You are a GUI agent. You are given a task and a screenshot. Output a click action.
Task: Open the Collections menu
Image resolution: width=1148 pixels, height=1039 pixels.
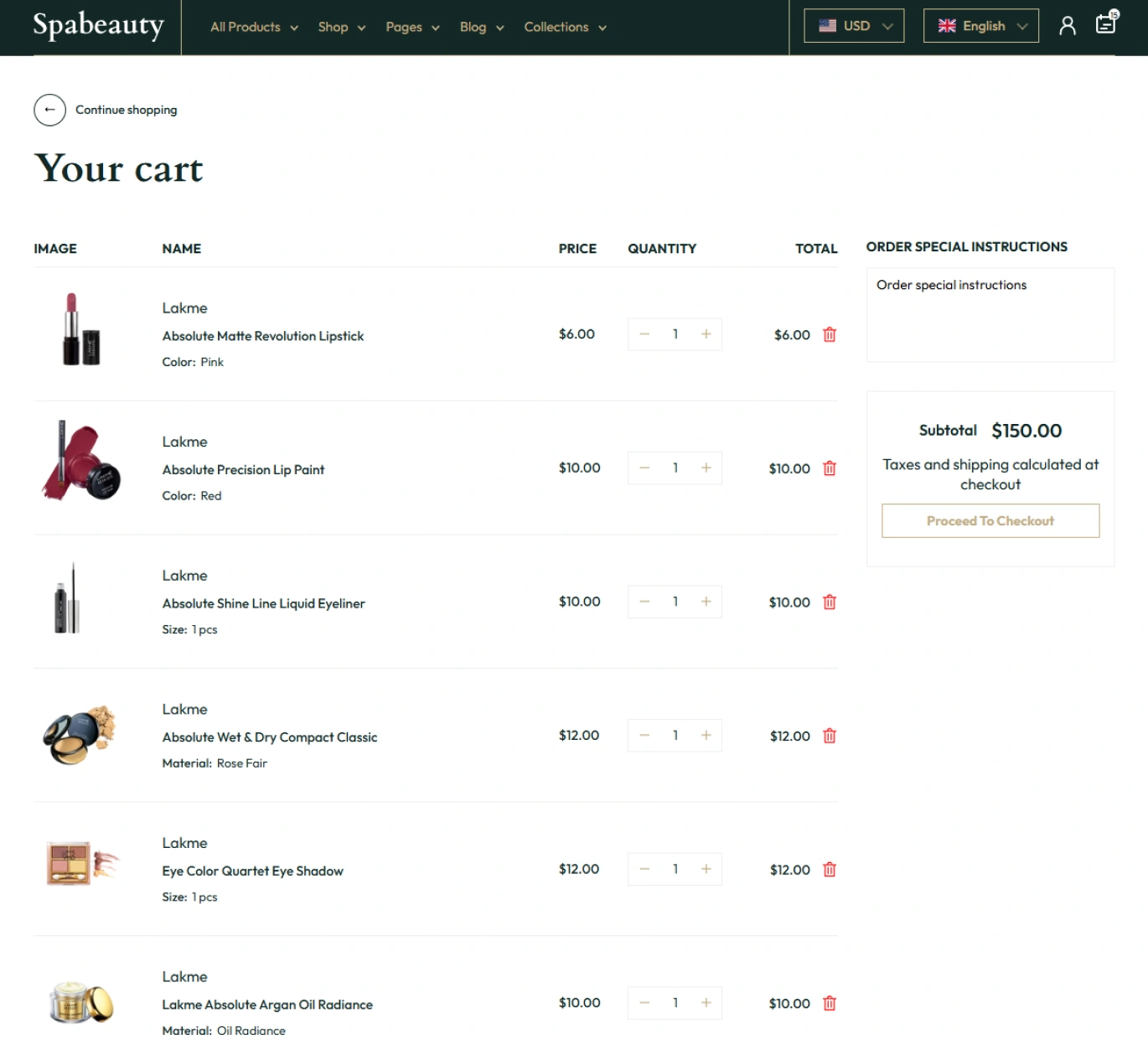point(565,27)
